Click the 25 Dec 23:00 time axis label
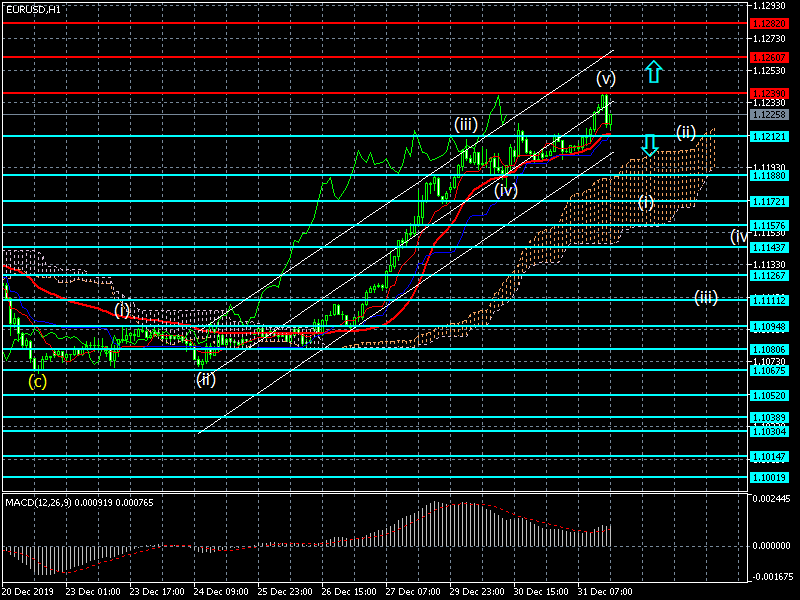The width and height of the screenshot is (800, 600). tap(285, 592)
